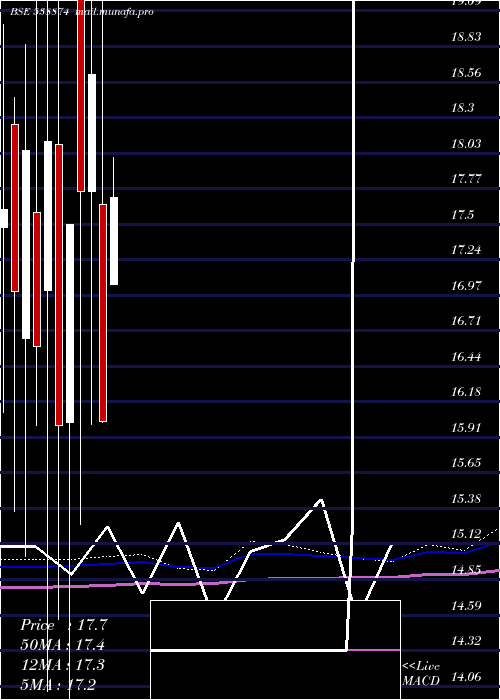Click the 17.5 price axis label
Image resolution: width=500 pixels, height=700 pixels.
(463, 215)
